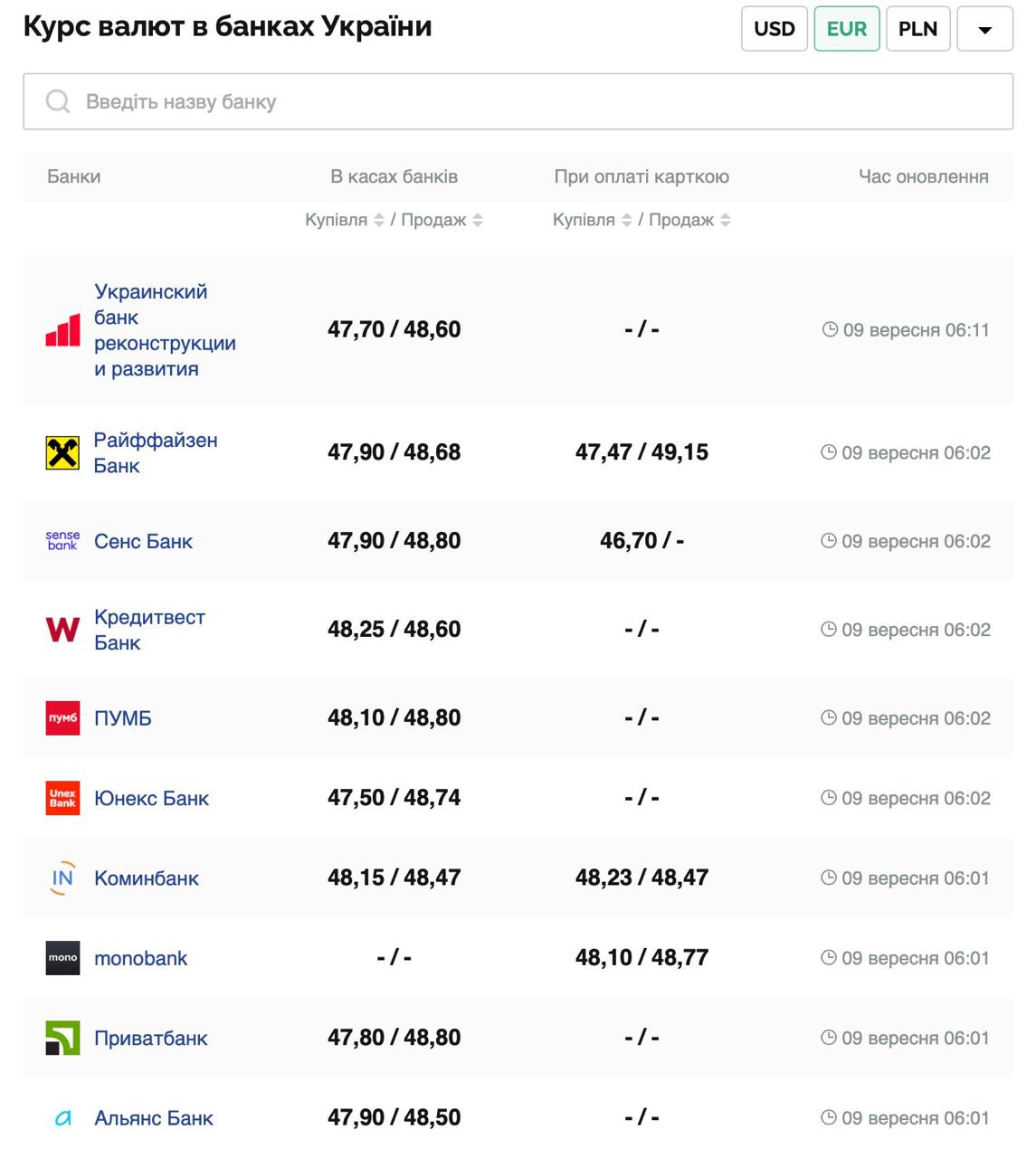Sort by cash desk Купівля rate
Viewport: 1036px width, 1158px height.
pos(379,220)
